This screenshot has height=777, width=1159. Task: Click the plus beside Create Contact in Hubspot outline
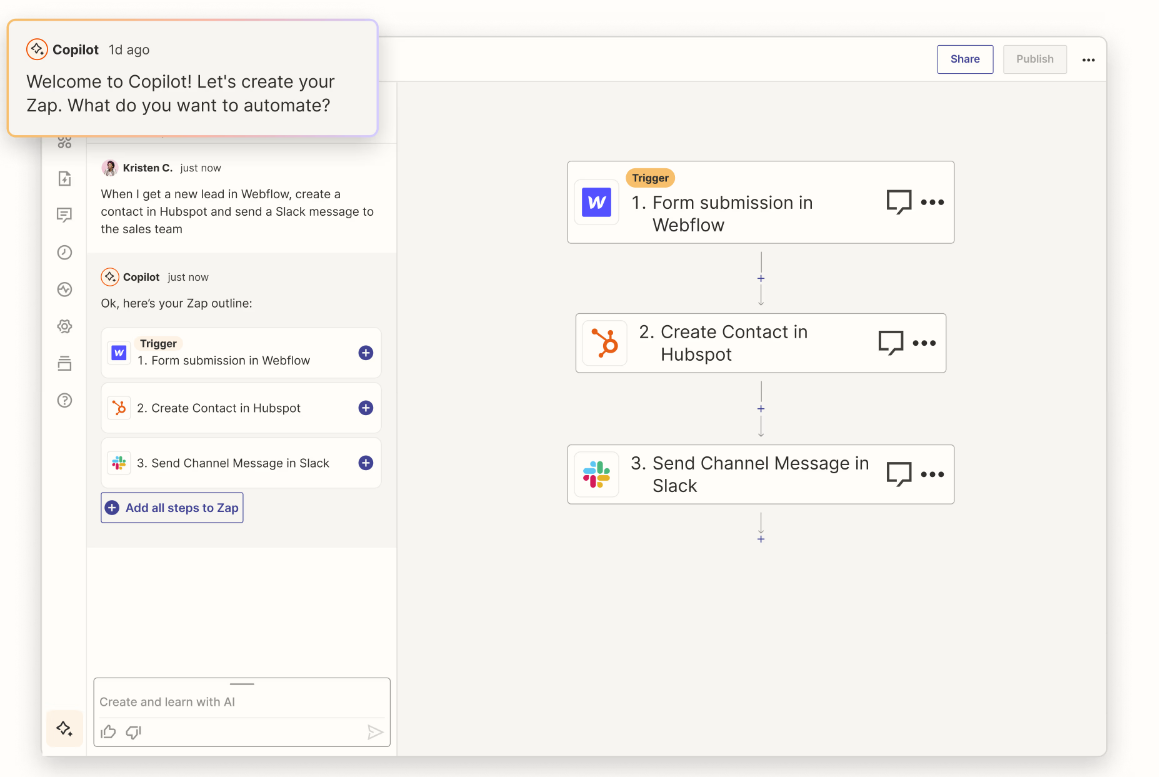coord(364,408)
